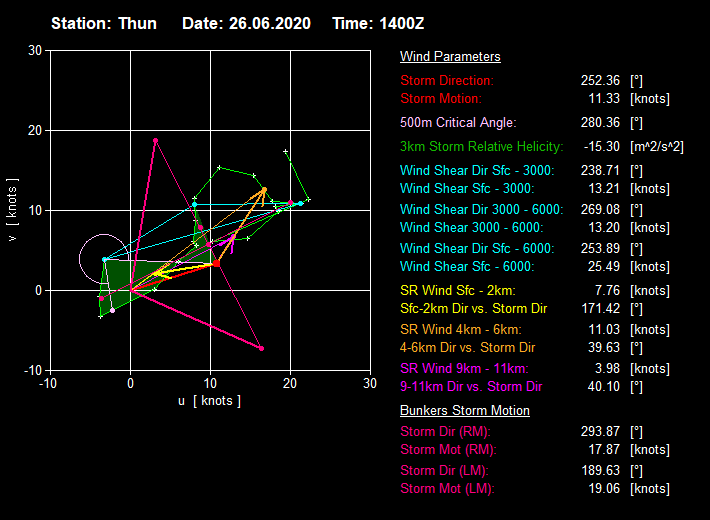This screenshot has width=710, height=520.
Task: Click the pink Bunkers point at lower right
Action: coord(261,348)
